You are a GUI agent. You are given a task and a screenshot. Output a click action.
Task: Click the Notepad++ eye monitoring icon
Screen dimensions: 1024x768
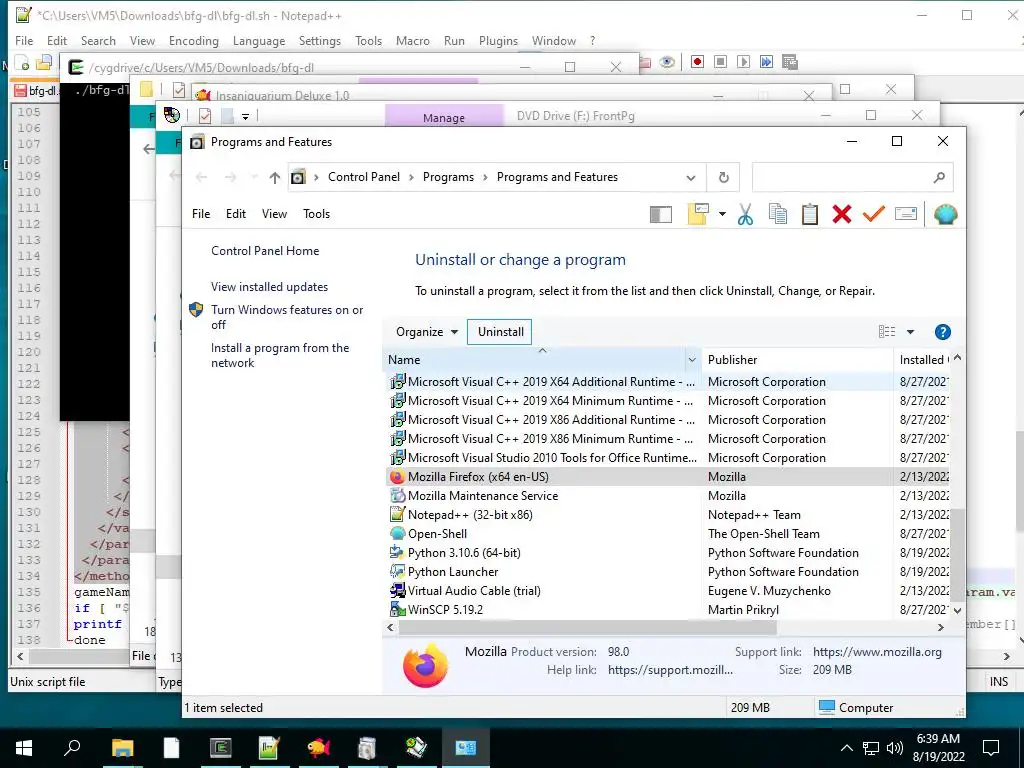click(x=667, y=62)
